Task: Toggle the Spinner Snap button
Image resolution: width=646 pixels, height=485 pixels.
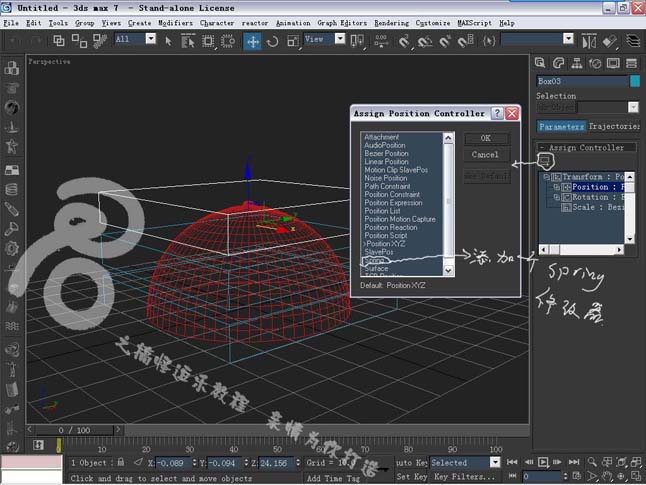Action: tap(465, 41)
